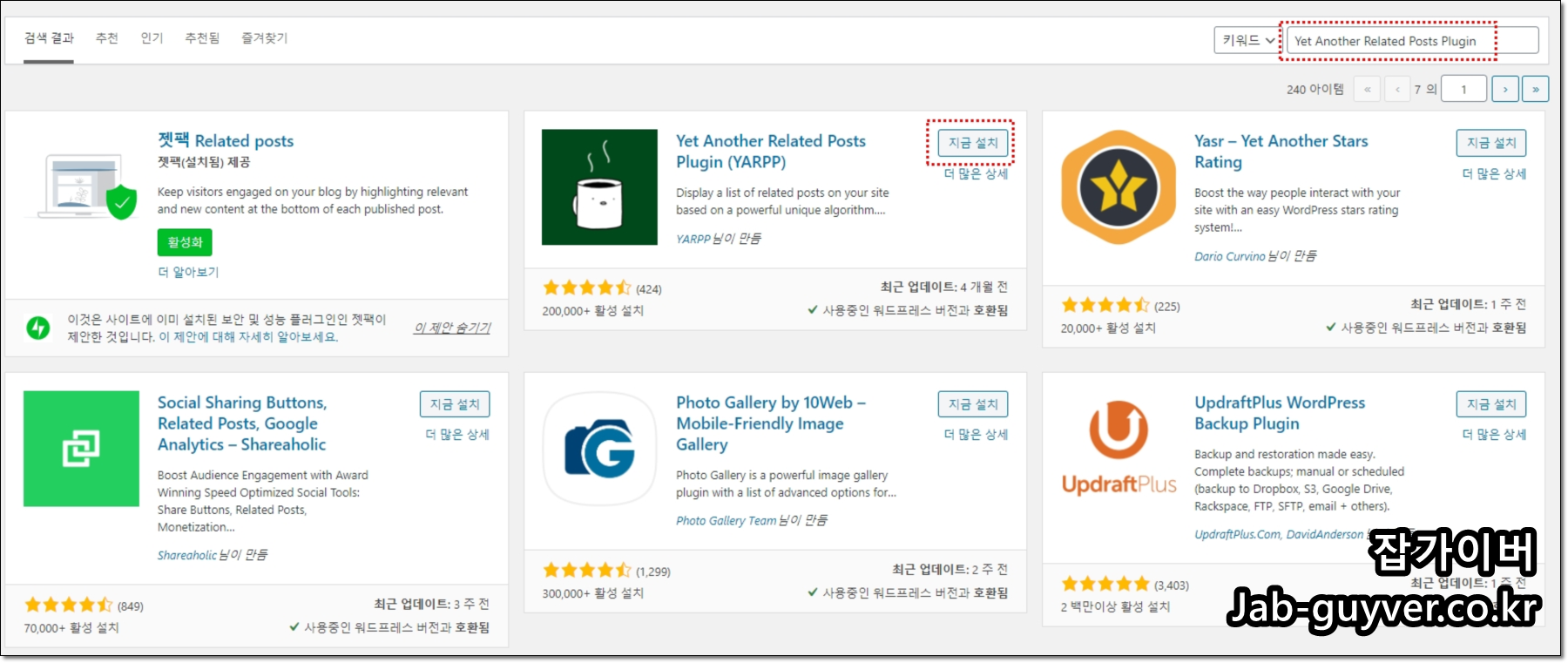Install UpdraftPlus WordPress Backup Plugin
Screen dimensions: 1568x663
pos(1491,404)
